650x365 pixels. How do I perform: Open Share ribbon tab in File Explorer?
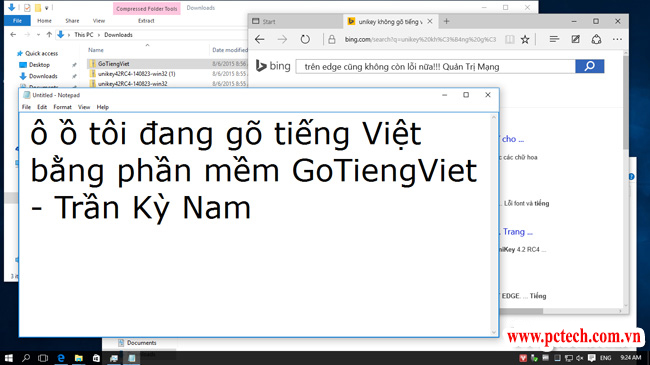[72, 21]
